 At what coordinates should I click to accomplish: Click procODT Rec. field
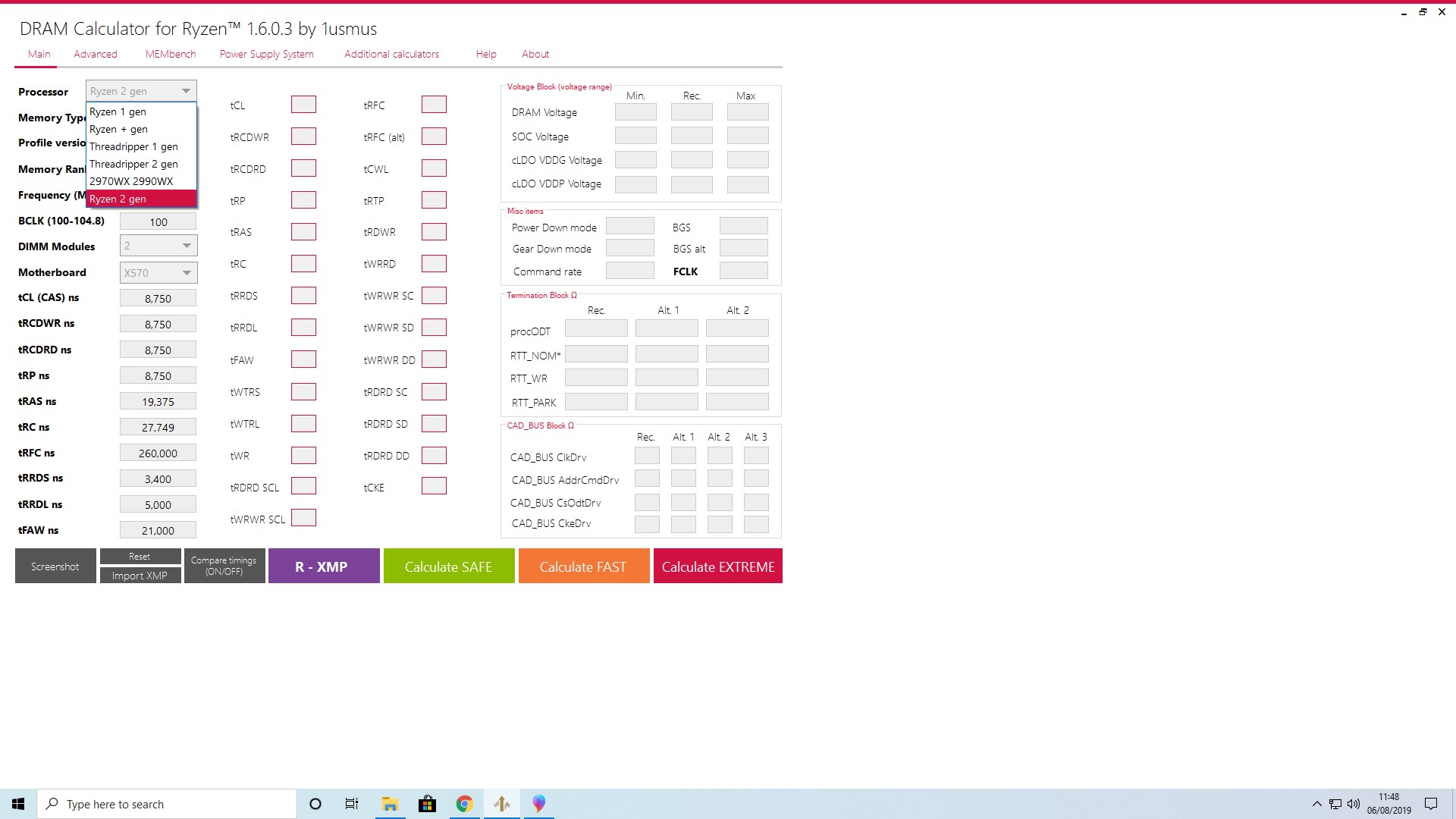pos(596,328)
